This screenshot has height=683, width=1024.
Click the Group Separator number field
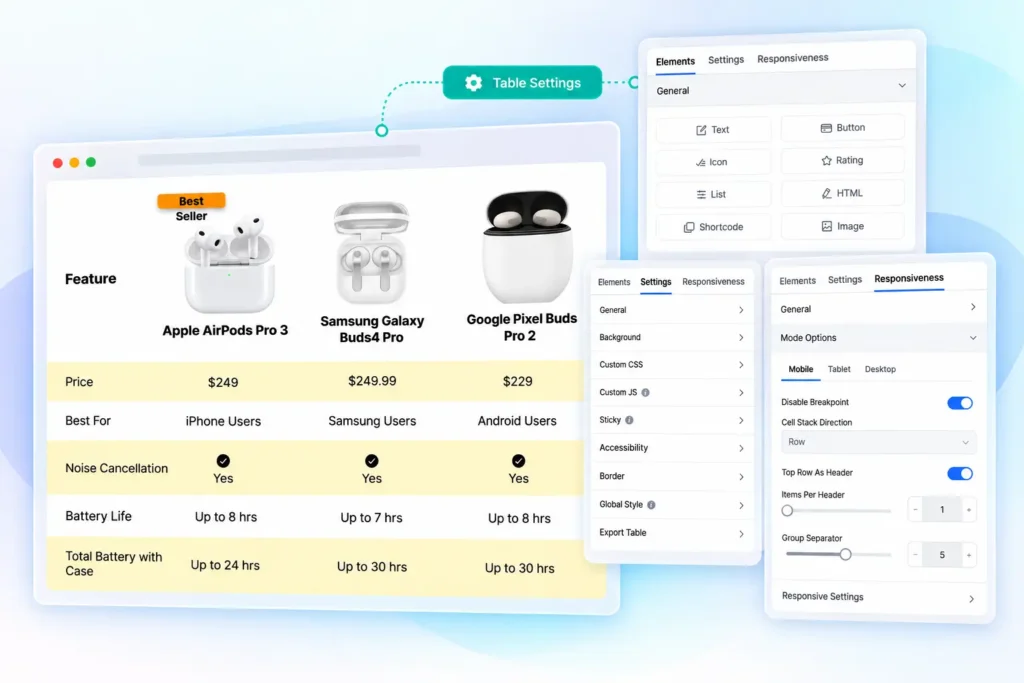coord(942,554)
